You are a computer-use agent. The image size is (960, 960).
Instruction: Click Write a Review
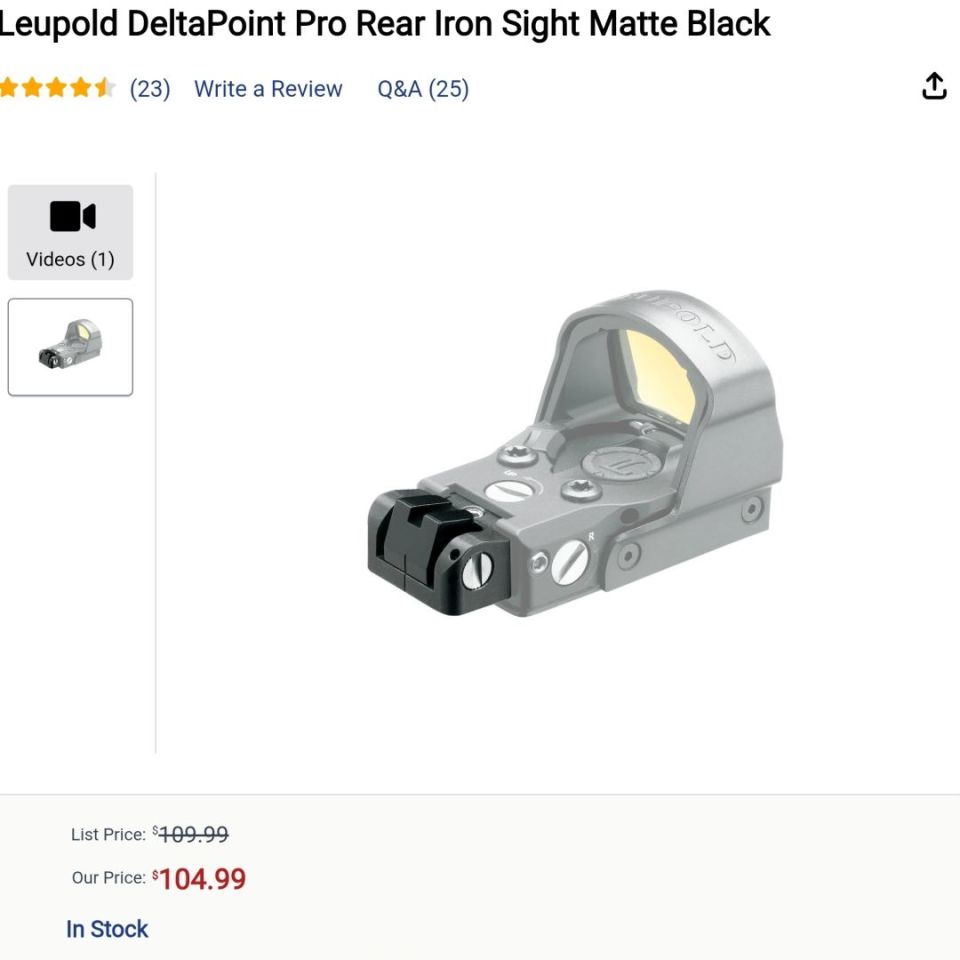click(x=268, y=88)
